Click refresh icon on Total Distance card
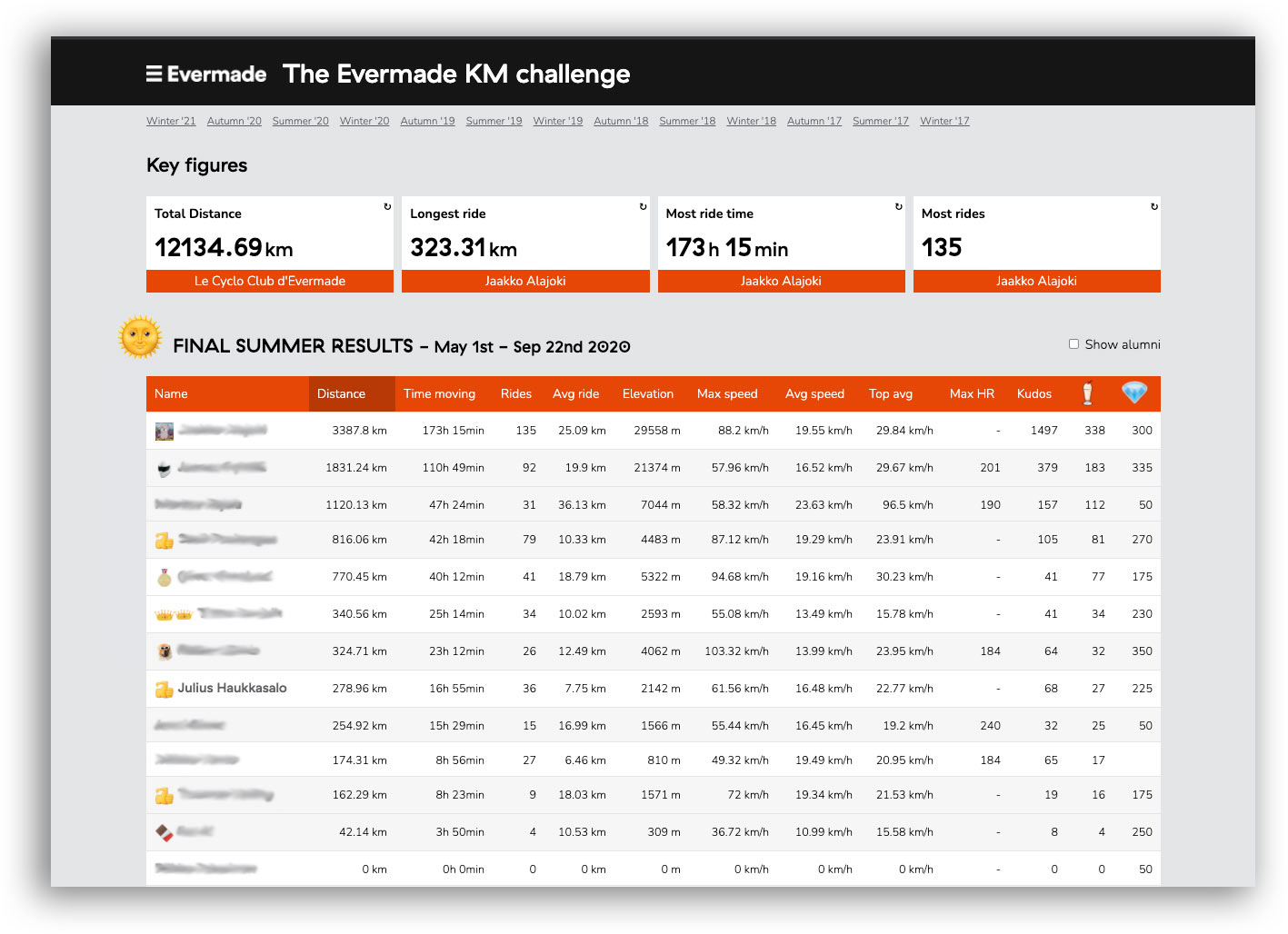This screenshot has height=934, width=1288. point(387,207)
